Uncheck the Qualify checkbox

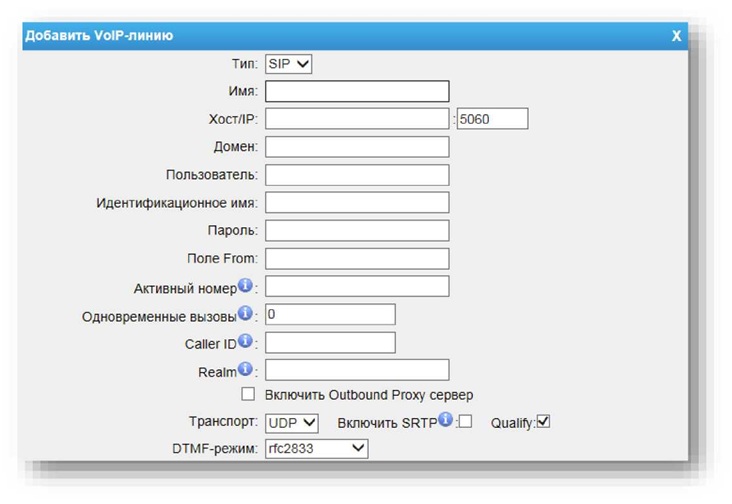pos(544,422)
